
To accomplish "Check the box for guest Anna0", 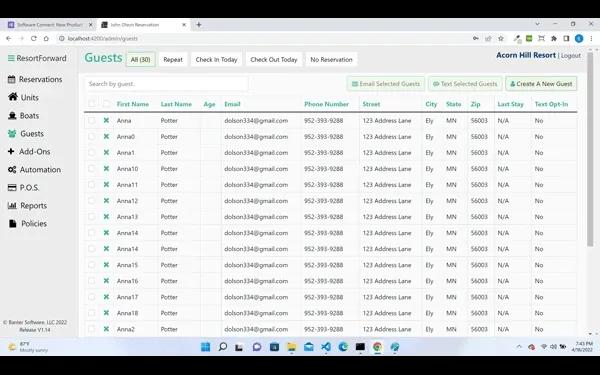I will pyautogui.click(x=91, y=137).
